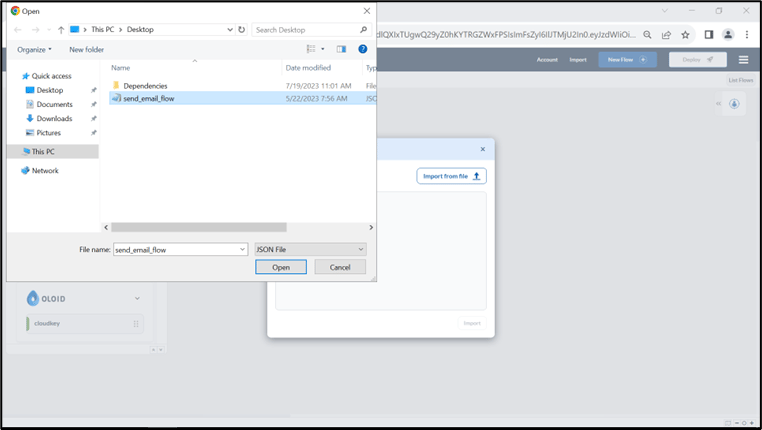Open File name history dropdown
Viewport: 762px width, 430px height.
tap(242, 250)
